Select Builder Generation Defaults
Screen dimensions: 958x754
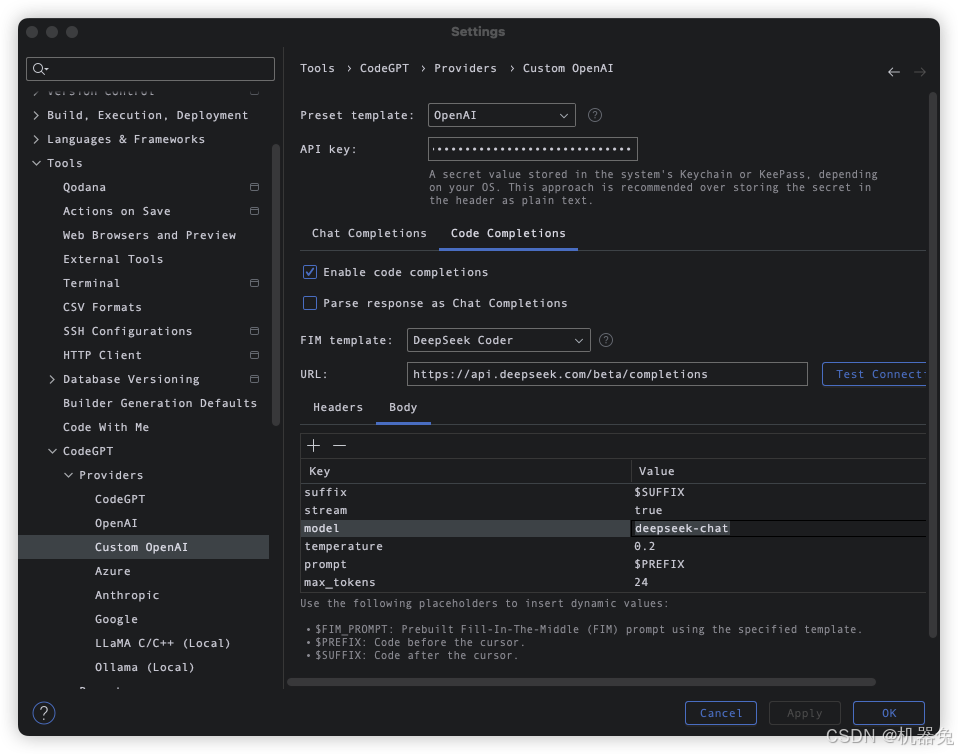pyautogui.click(x=159, y=403)
